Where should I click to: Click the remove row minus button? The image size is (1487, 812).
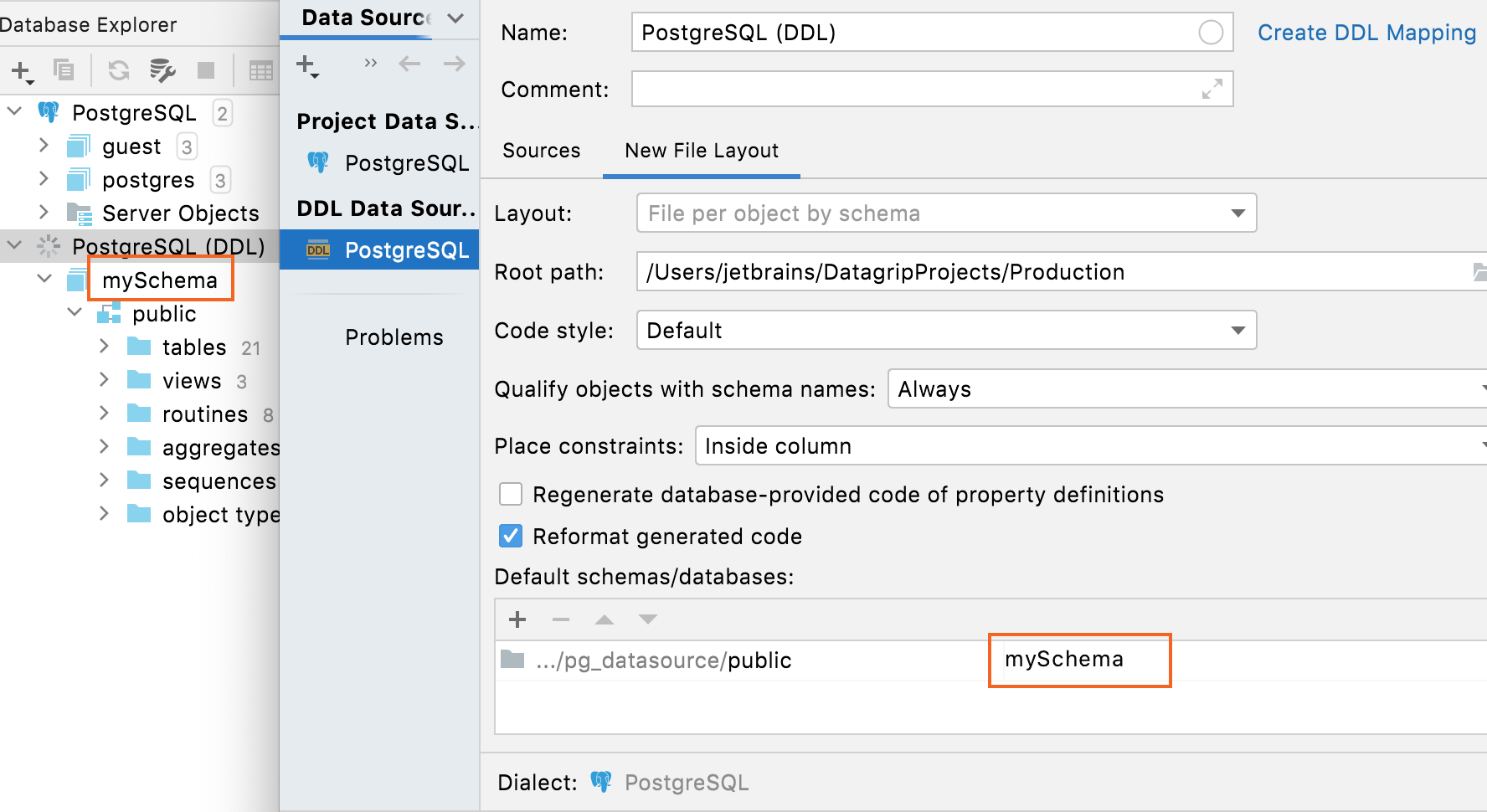point(560,619)
